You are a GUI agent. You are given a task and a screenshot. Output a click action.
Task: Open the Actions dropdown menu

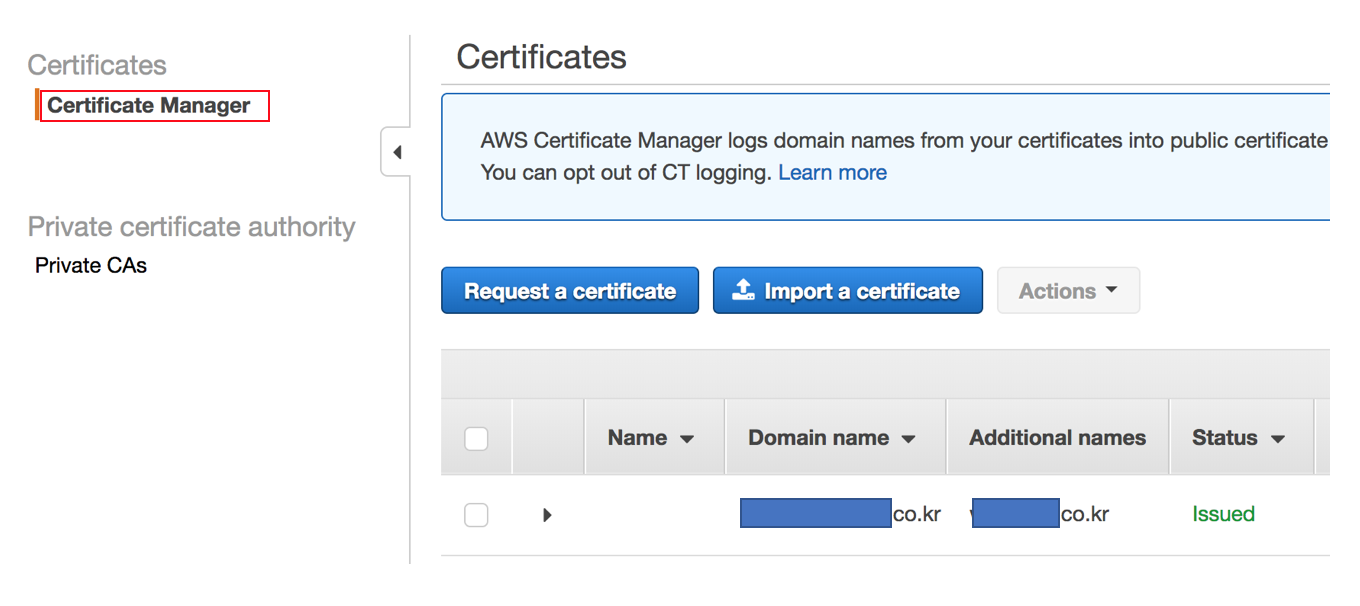point(1068,291)
